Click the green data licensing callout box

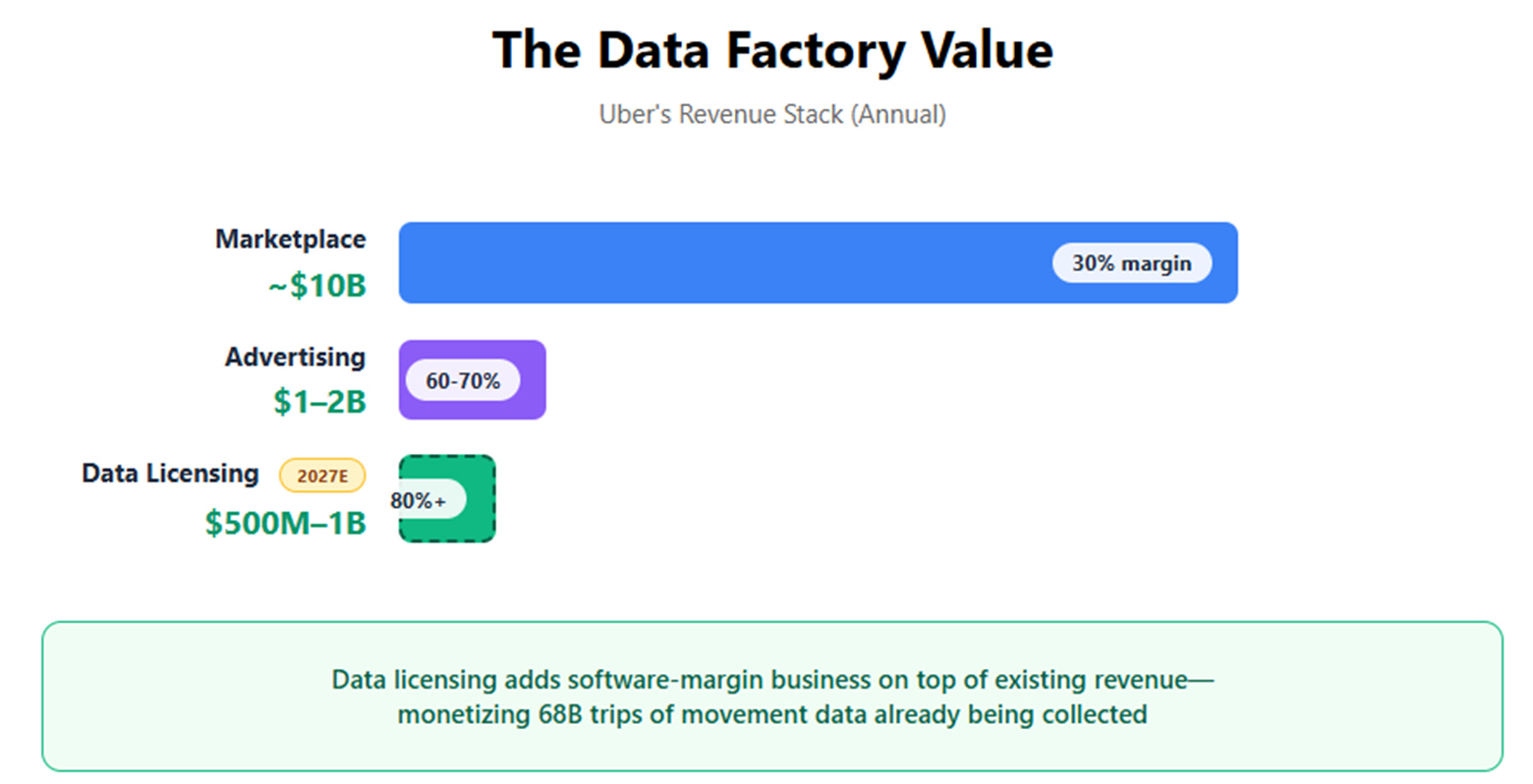coord(772,696)
